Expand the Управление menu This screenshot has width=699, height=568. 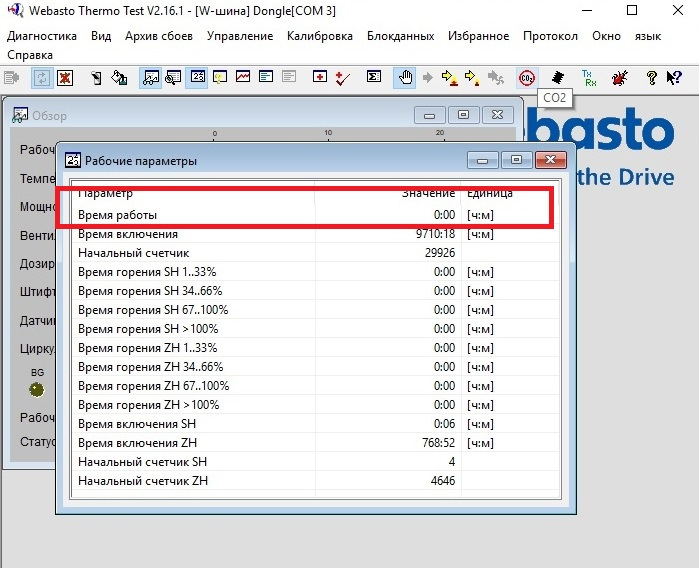click(x=239, y=36)
